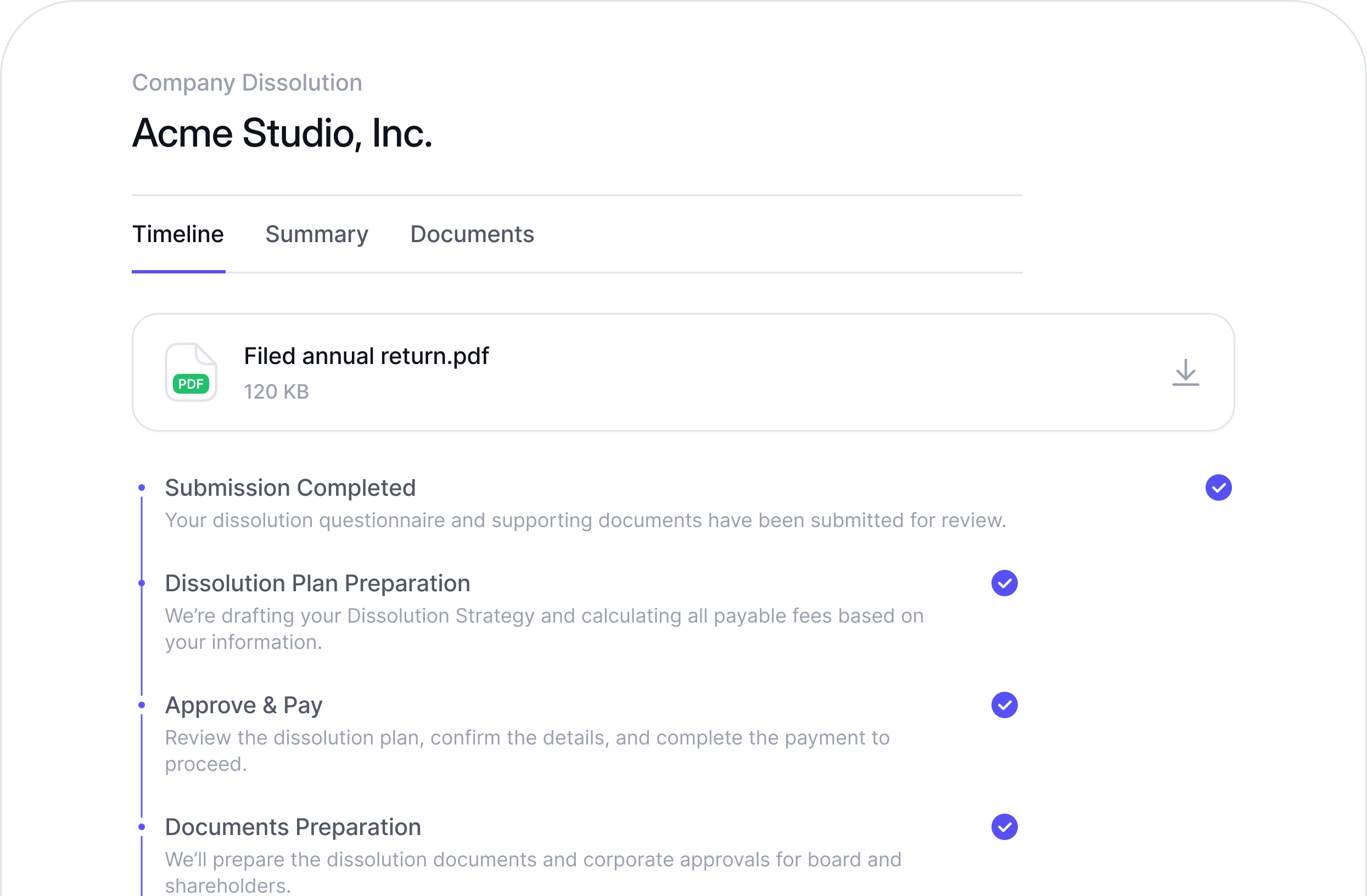
Task: Select the Dissolution Plan Preparation timeline dot
Action: point(142,583)
